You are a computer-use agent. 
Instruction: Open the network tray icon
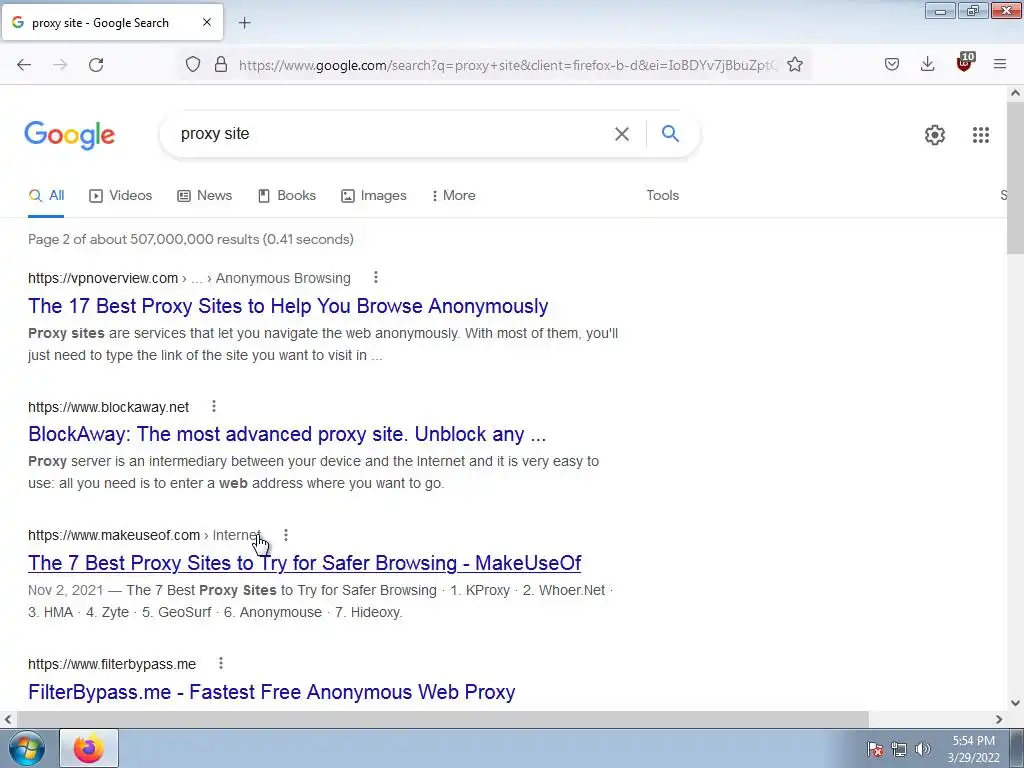899,749
